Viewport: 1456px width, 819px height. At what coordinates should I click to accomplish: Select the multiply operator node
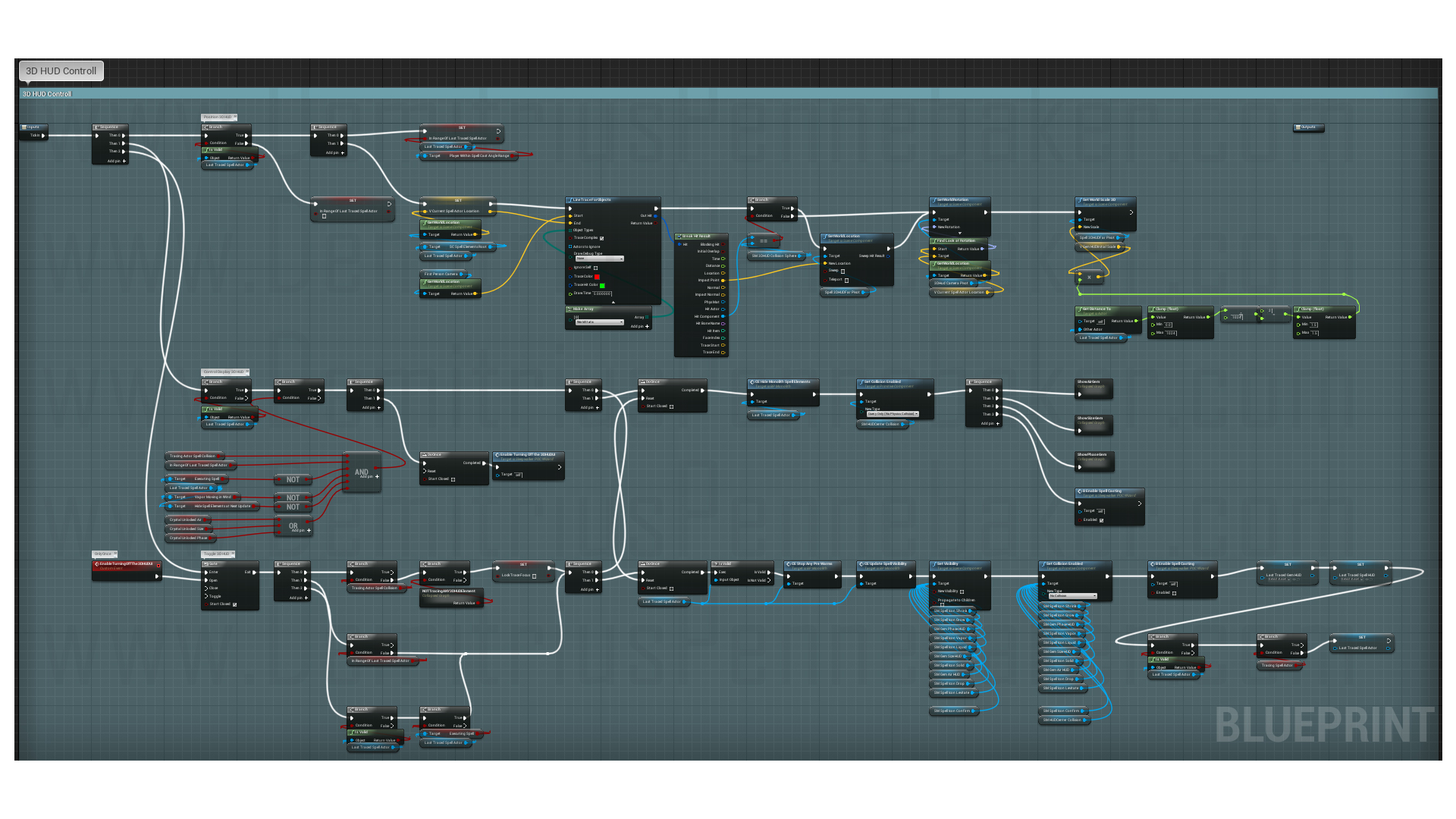pos(1089,277)
